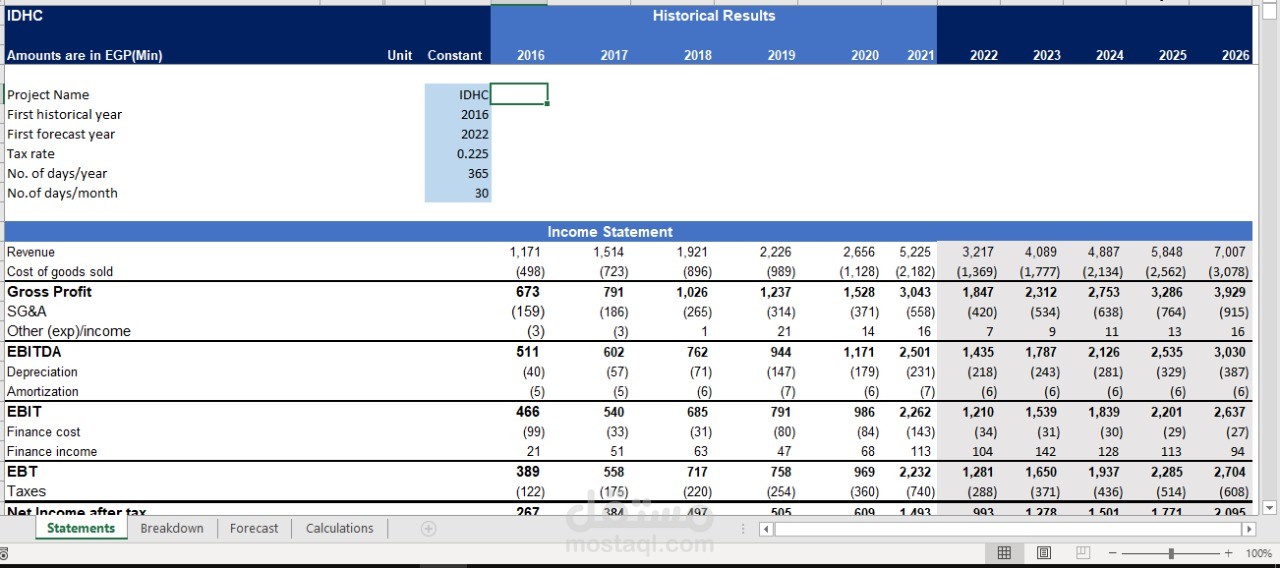Screen dimensions: 1280x568
Task: Select 2016 Revenue value 1,171
Action: [x=524, y=252]
